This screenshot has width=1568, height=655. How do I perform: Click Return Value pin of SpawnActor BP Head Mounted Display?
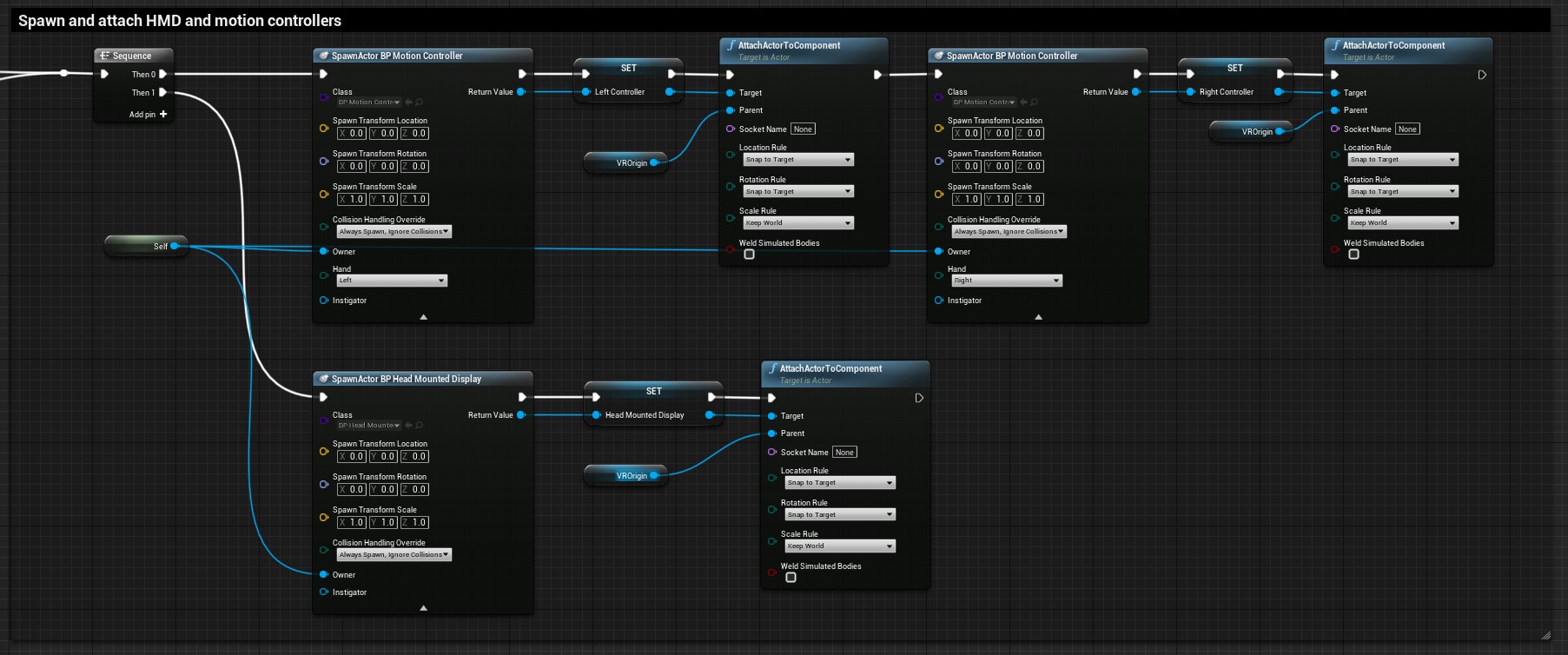(521, 415)
